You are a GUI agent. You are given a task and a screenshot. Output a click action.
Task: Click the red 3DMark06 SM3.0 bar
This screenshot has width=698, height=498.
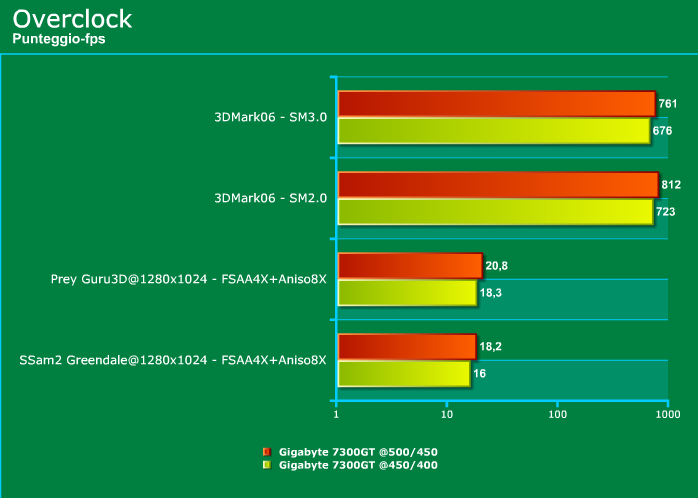pos(496,104)
